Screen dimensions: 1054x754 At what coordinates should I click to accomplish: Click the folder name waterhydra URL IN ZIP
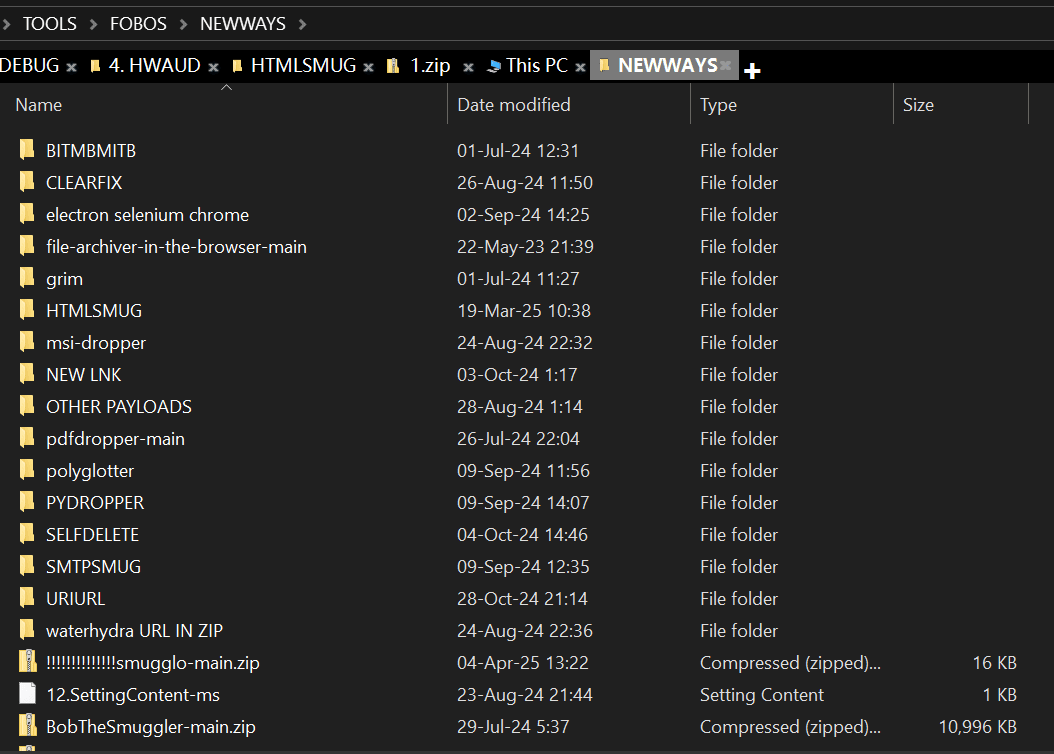(134, 630)
